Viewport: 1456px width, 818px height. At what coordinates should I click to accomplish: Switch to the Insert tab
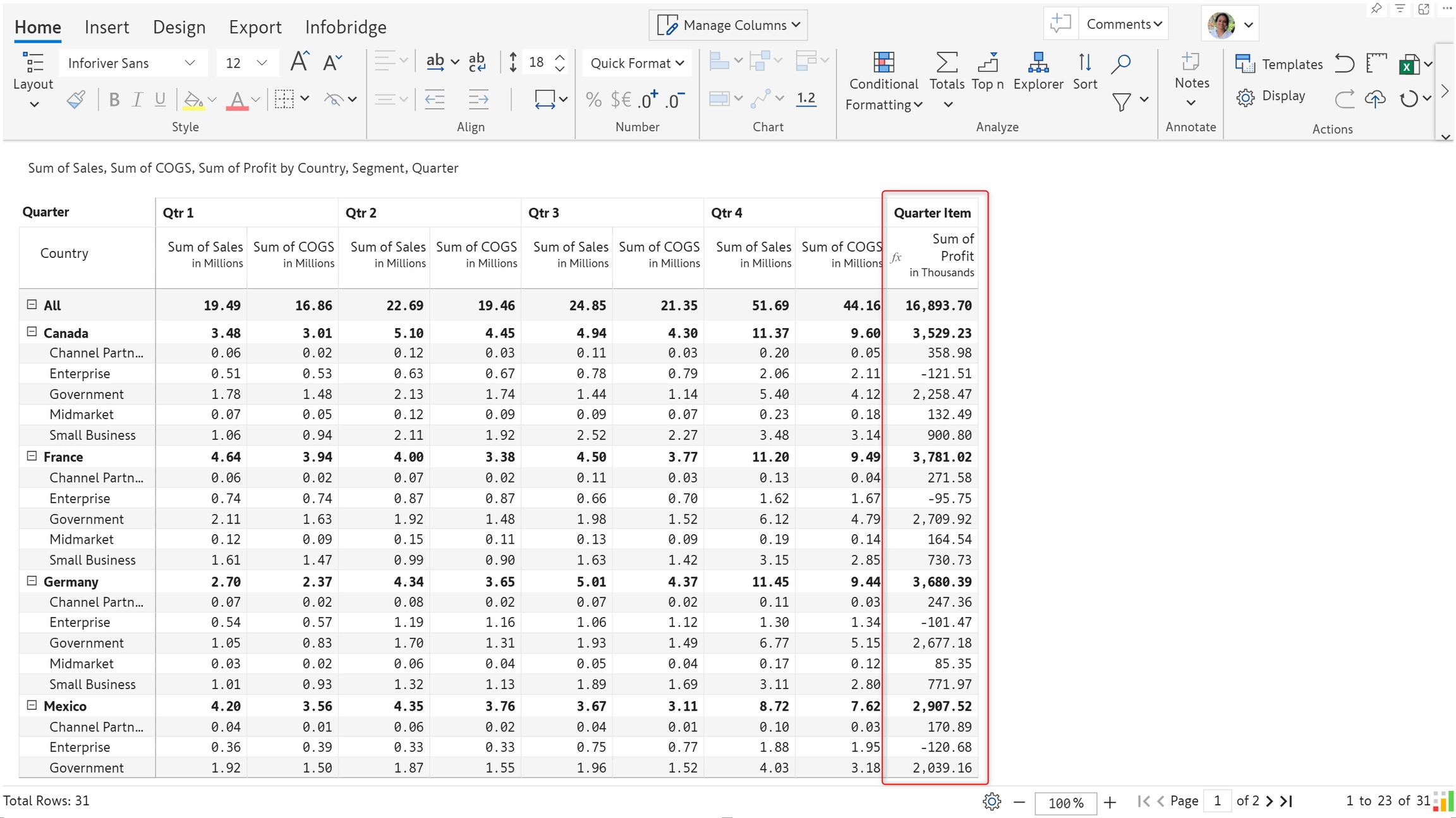(106, 27)
